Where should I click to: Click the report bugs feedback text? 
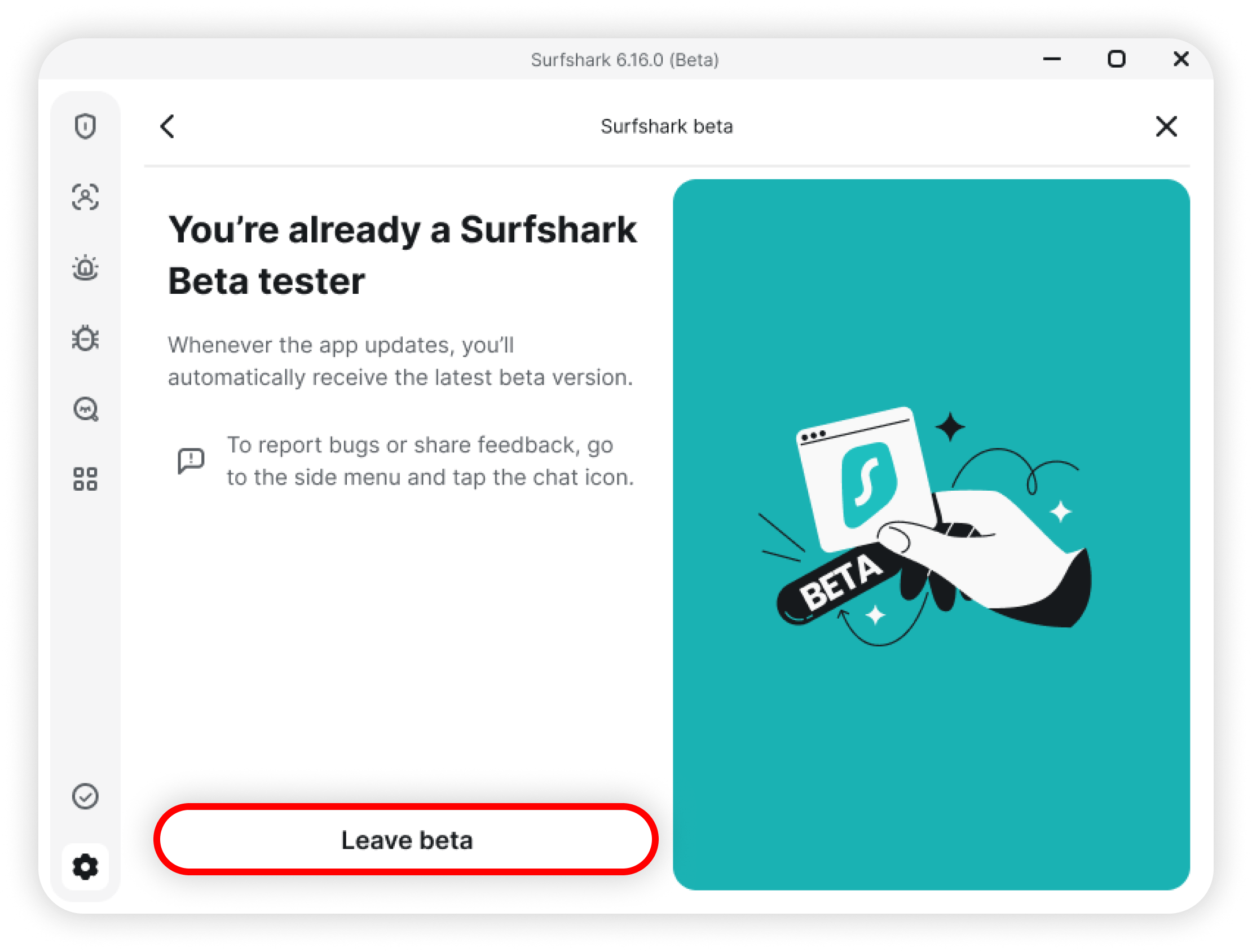click(x=430, y=461)
